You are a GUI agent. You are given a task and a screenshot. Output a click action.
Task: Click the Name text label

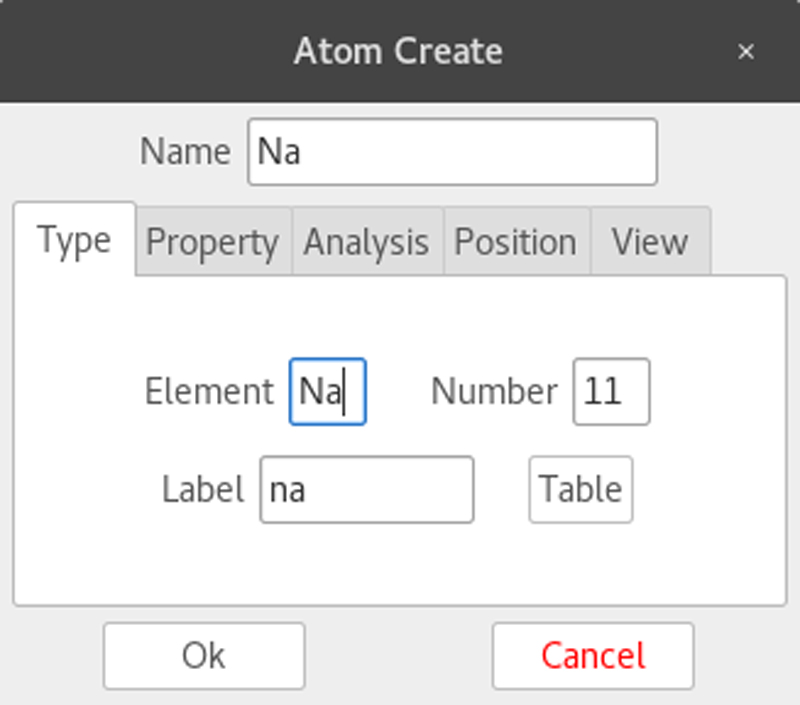click(x=184, y=151)
